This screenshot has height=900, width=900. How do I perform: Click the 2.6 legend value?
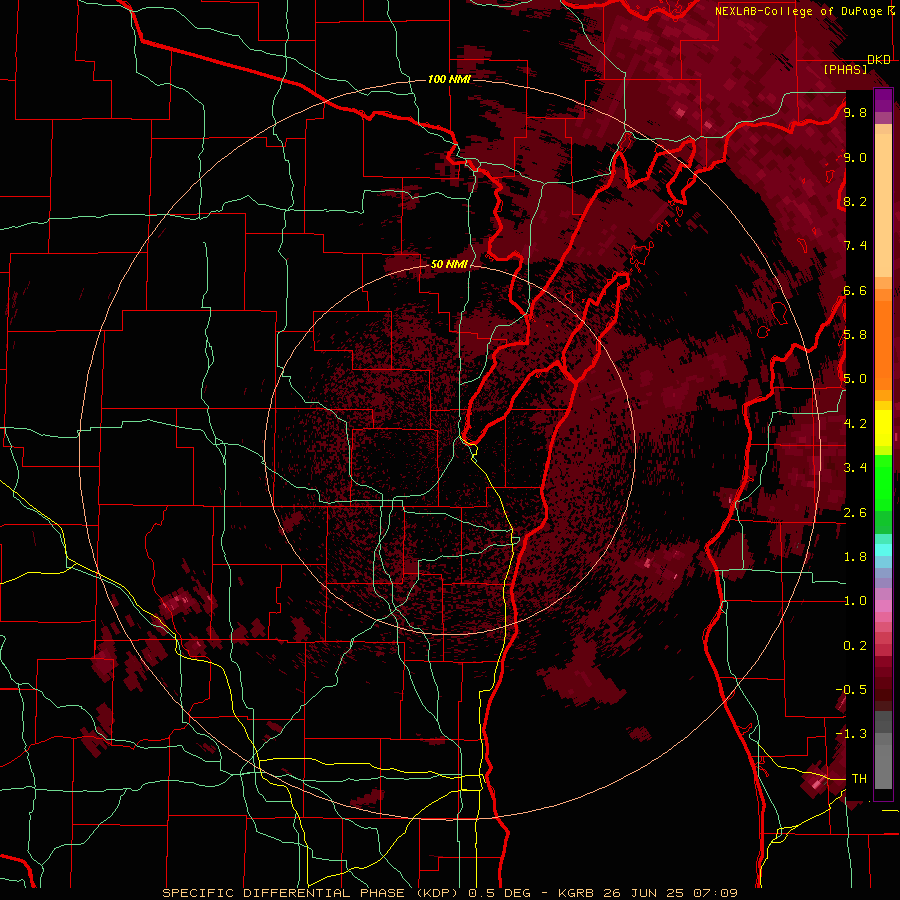pos(855,513)
